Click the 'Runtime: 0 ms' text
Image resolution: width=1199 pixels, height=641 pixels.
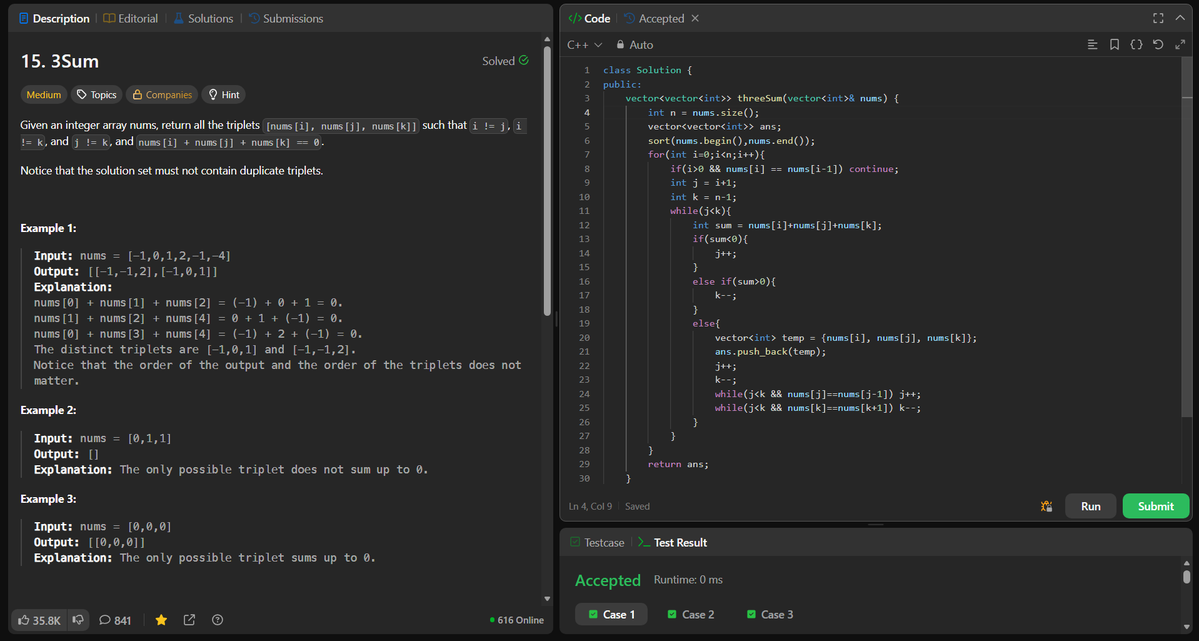pyautogui.click(x=688, y=580)
